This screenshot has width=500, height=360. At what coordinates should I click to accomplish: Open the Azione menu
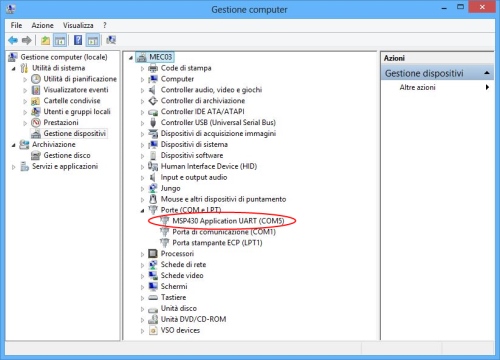click(x=42, y=25)
